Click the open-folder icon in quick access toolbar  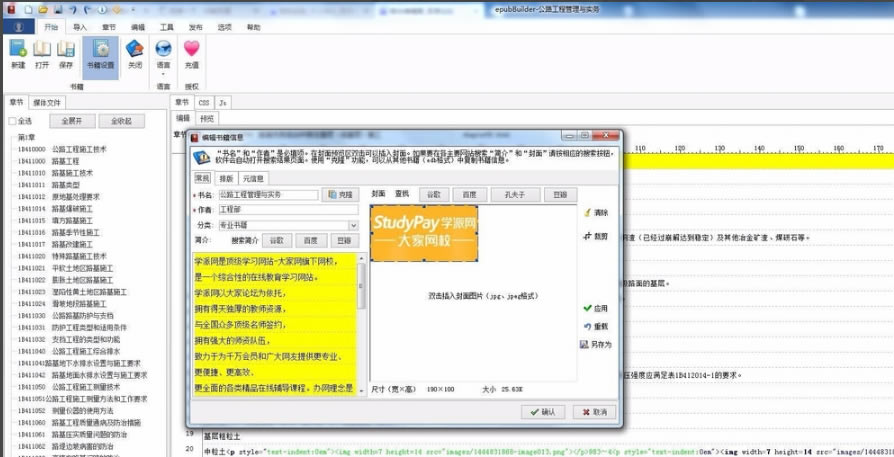pyautogui.click(x=43, y=10)
